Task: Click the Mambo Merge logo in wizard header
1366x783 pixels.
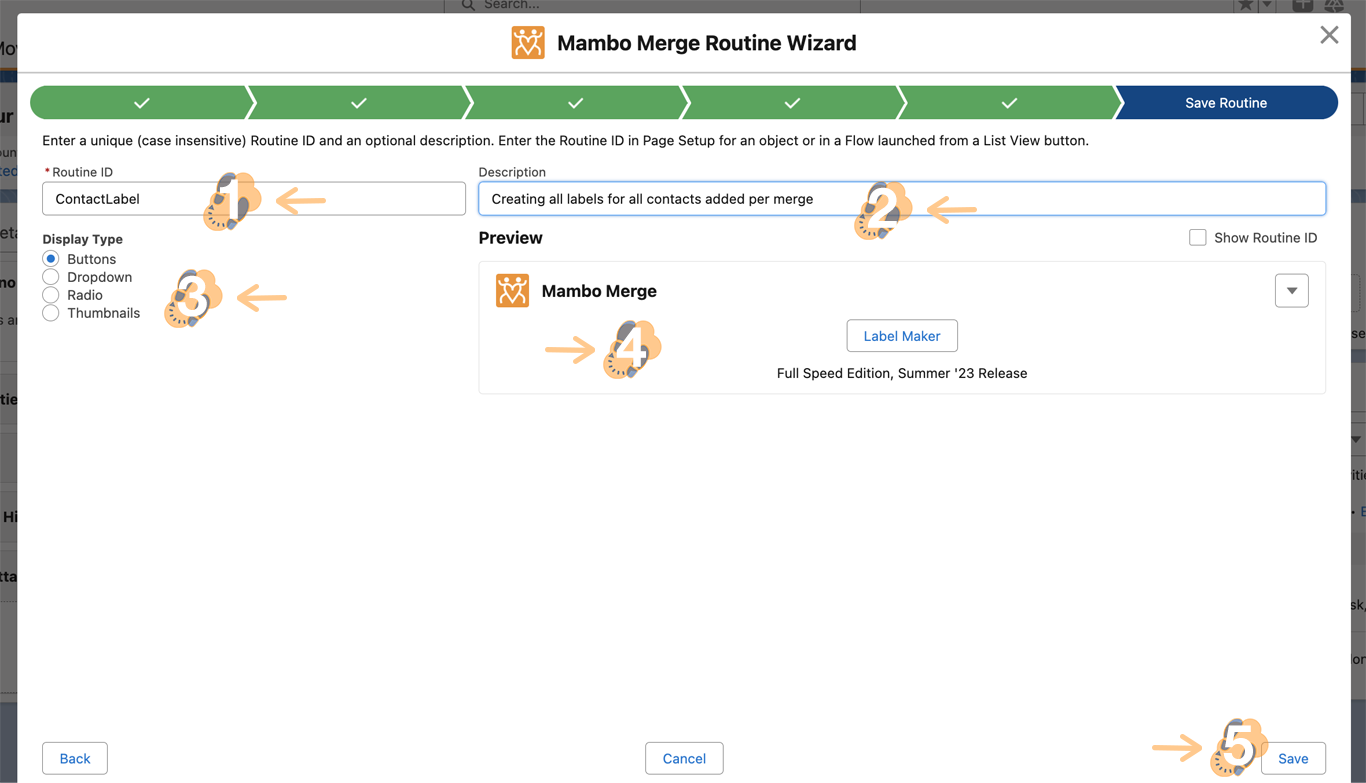Action: 528,43
